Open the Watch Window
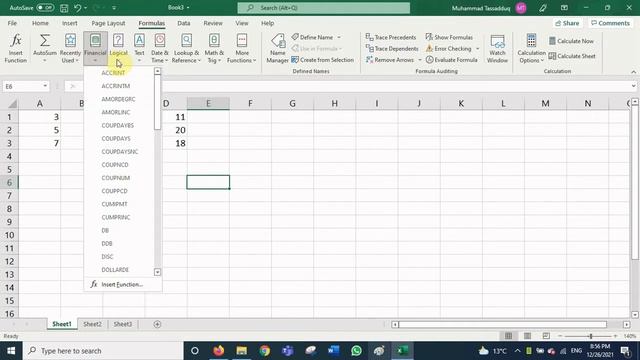This screenshot has width=640, height=360. click(x=497, y=48)
